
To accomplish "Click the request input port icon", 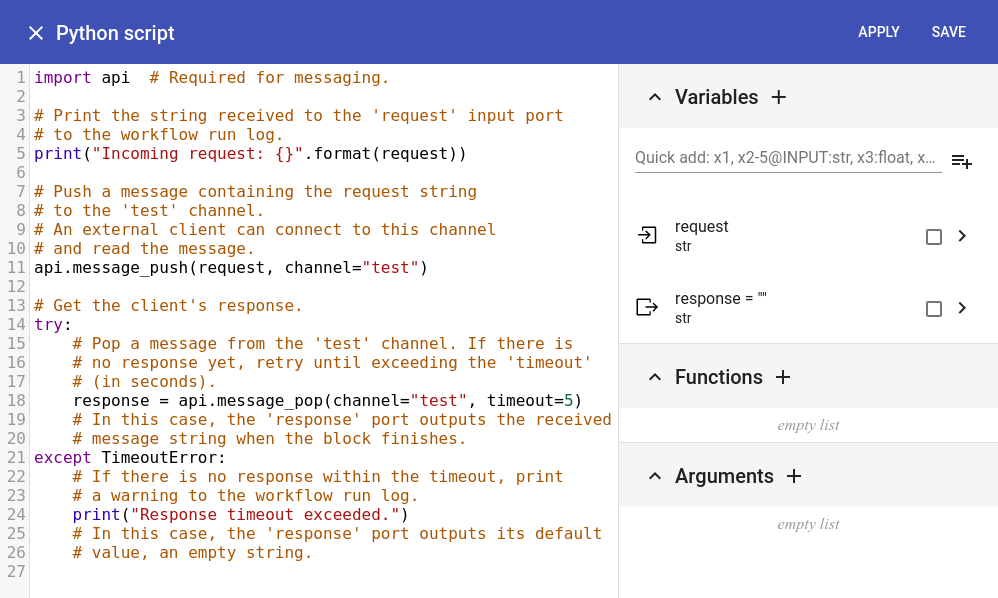I will [x=647, y=236].
